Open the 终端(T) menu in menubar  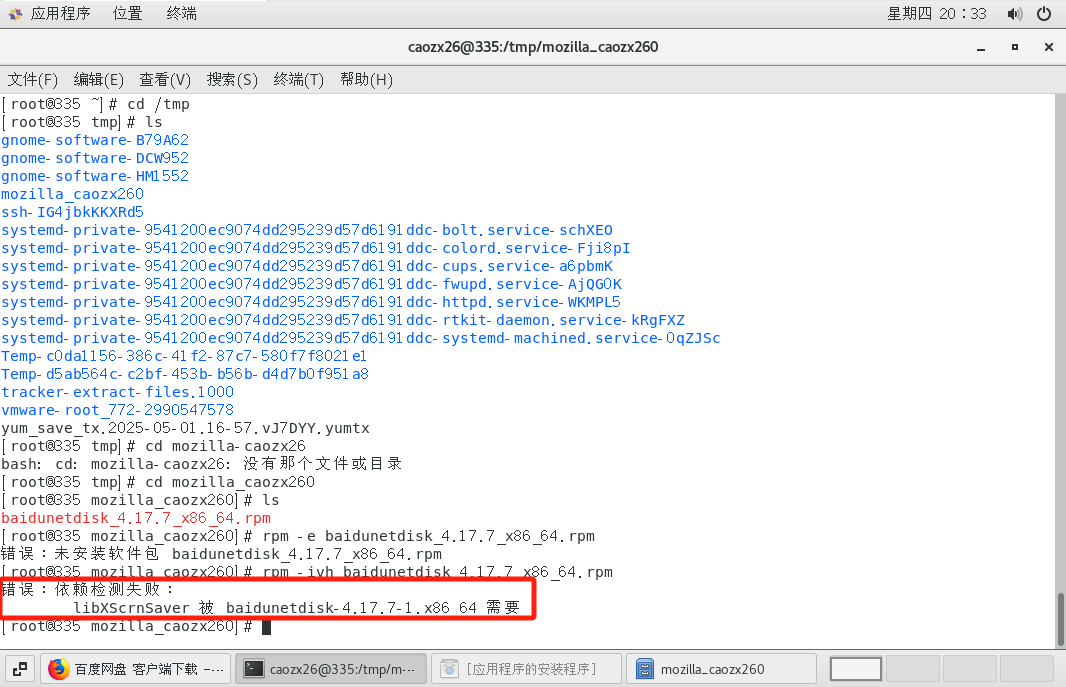[298, 80]
